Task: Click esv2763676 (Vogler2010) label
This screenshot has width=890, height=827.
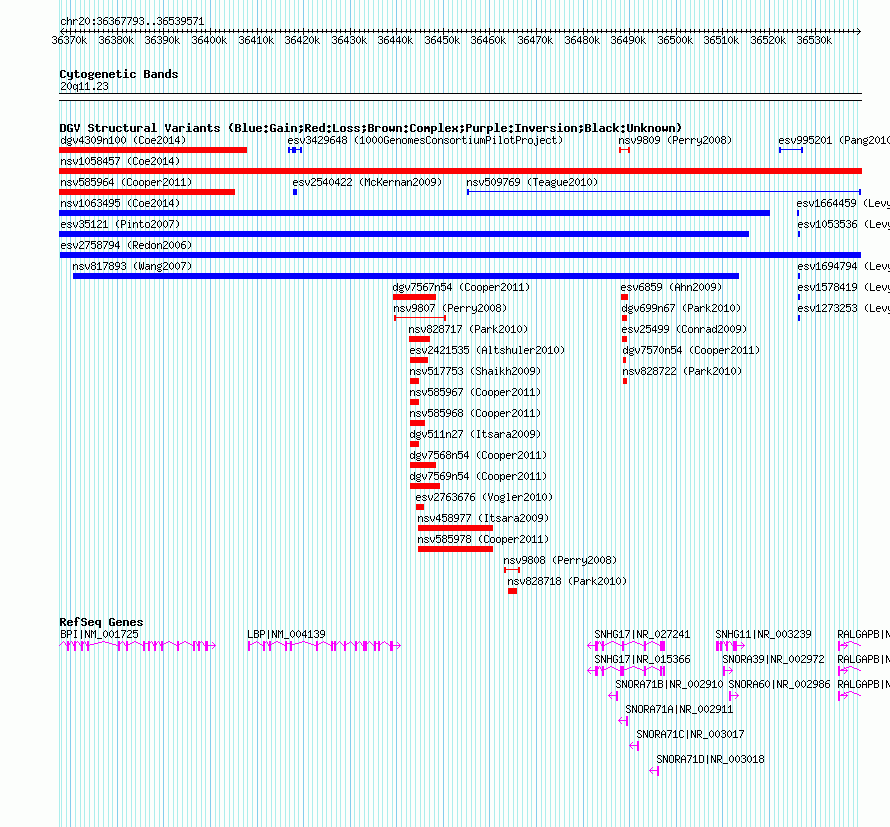Action: (484, 497)
